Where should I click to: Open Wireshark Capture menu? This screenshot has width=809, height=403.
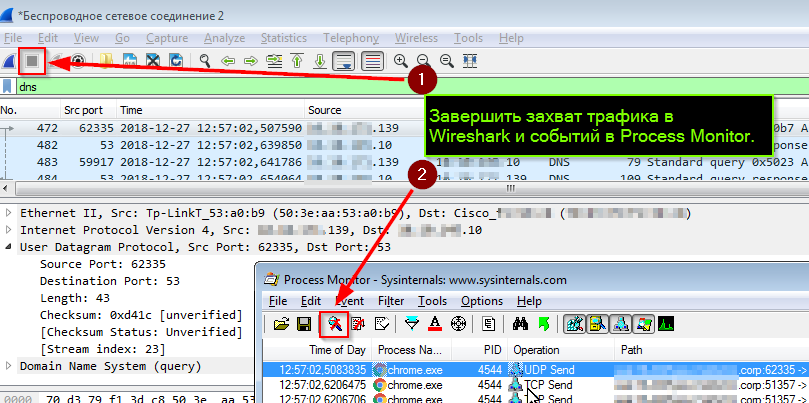click(167, 38)
